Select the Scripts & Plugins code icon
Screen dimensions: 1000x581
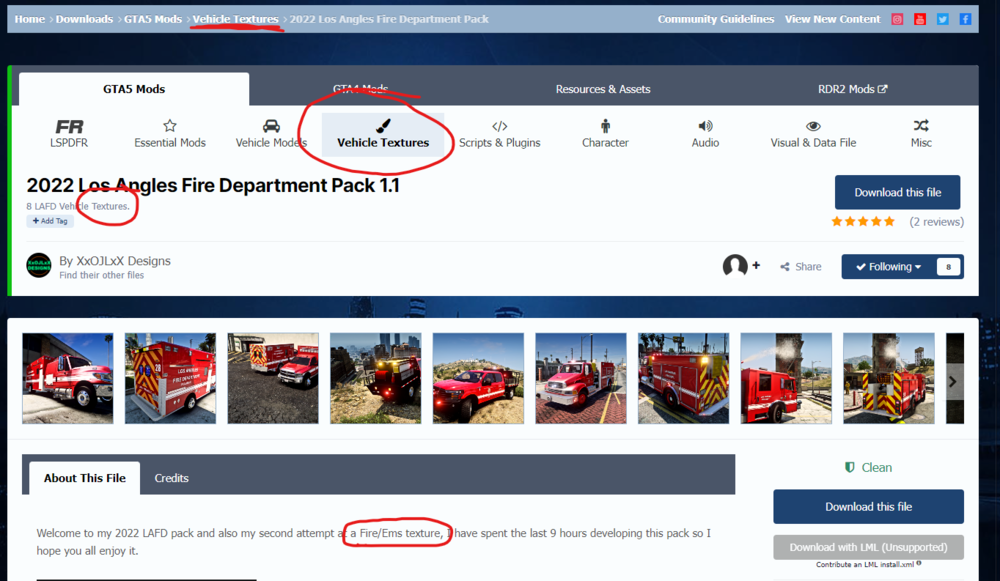(x=499, y=126)
